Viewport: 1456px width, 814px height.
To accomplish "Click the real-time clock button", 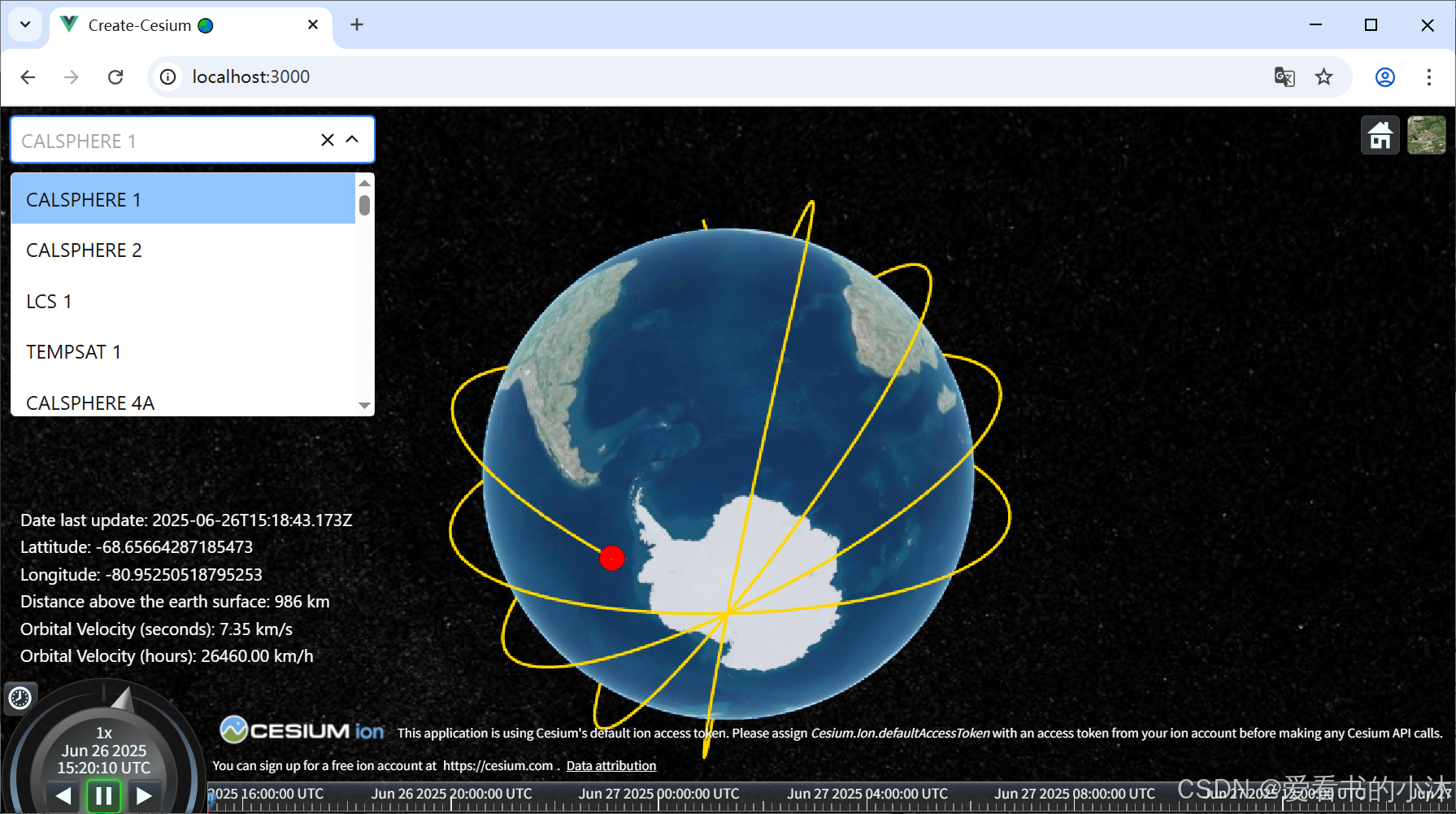I will pos(20,698).
